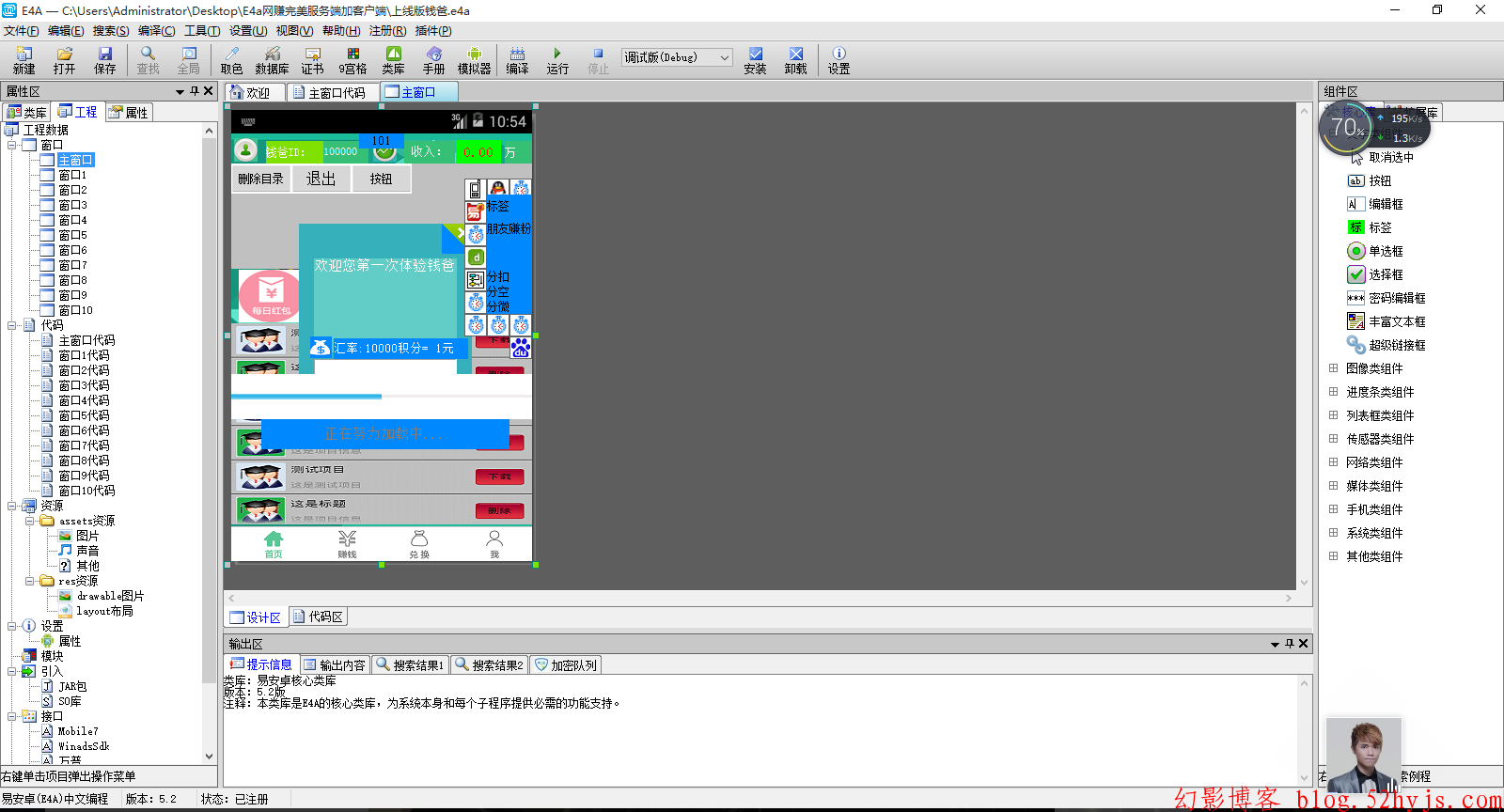Select 窗口5代码 in the project tree
This screenshot has height=812, width=1504.
84,415
